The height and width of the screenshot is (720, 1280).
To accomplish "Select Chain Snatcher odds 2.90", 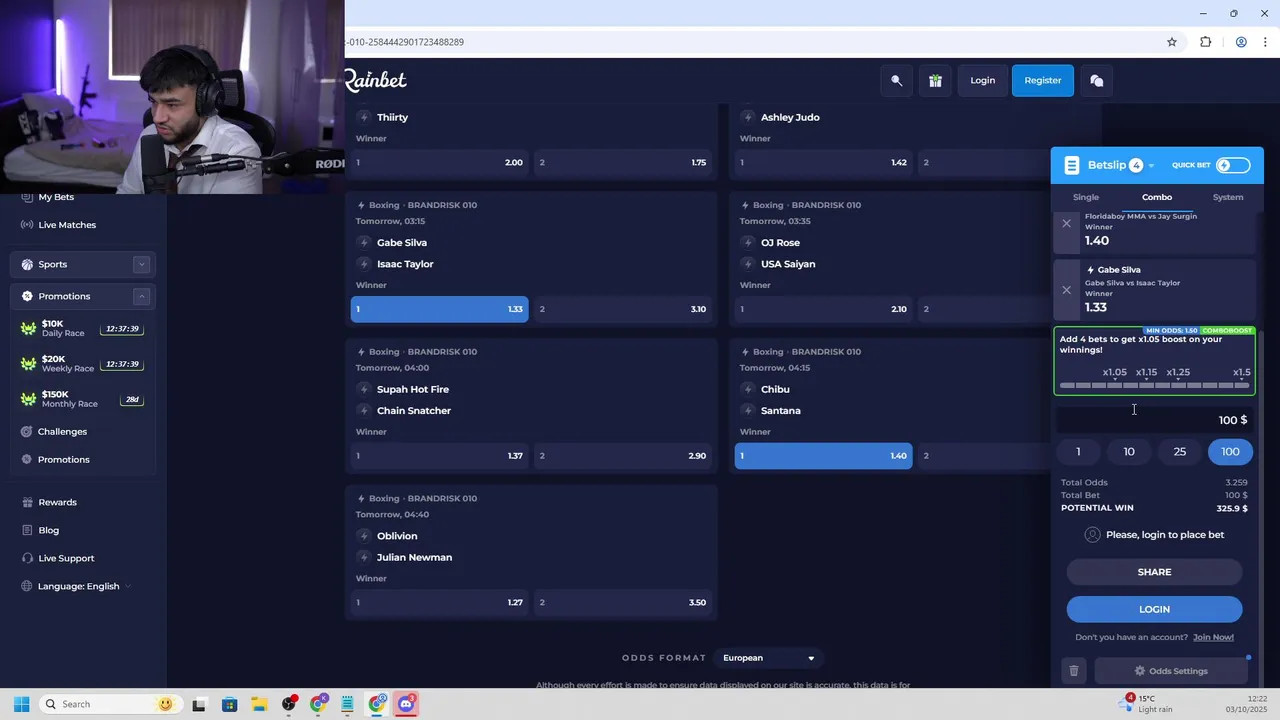I will pos(623,456).
